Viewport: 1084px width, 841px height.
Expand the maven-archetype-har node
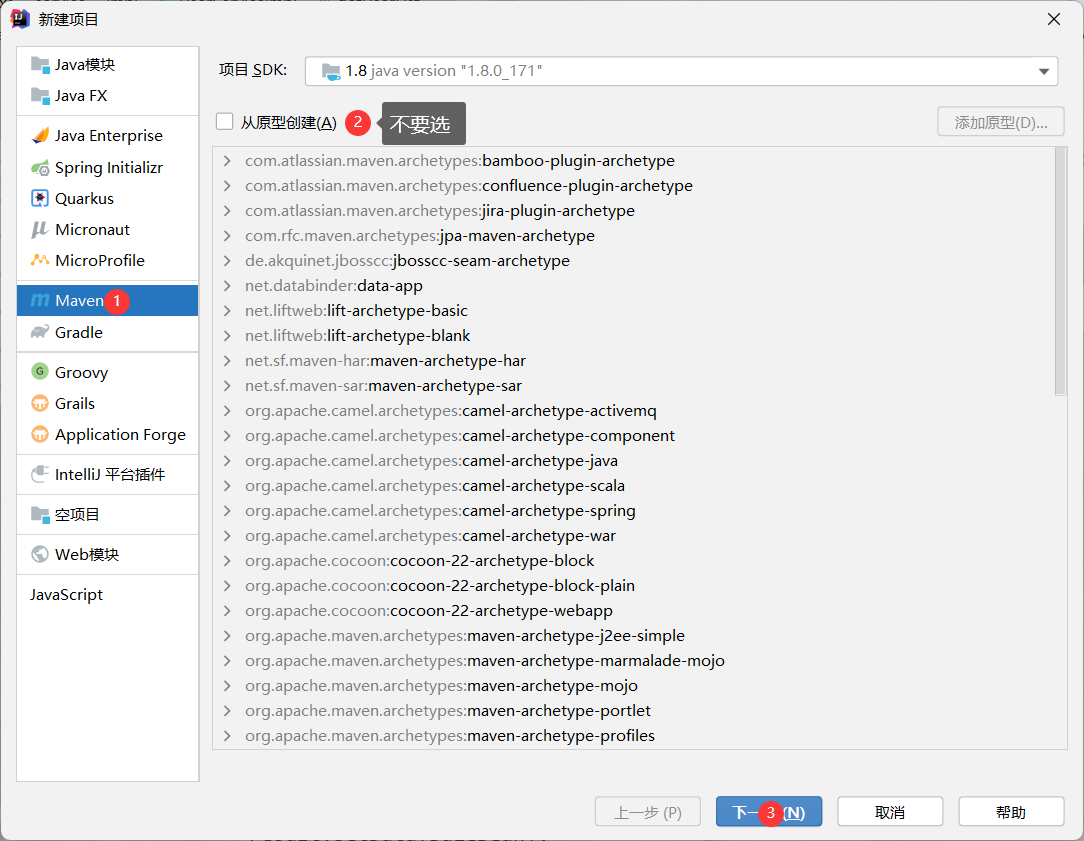tap(227, 361)
